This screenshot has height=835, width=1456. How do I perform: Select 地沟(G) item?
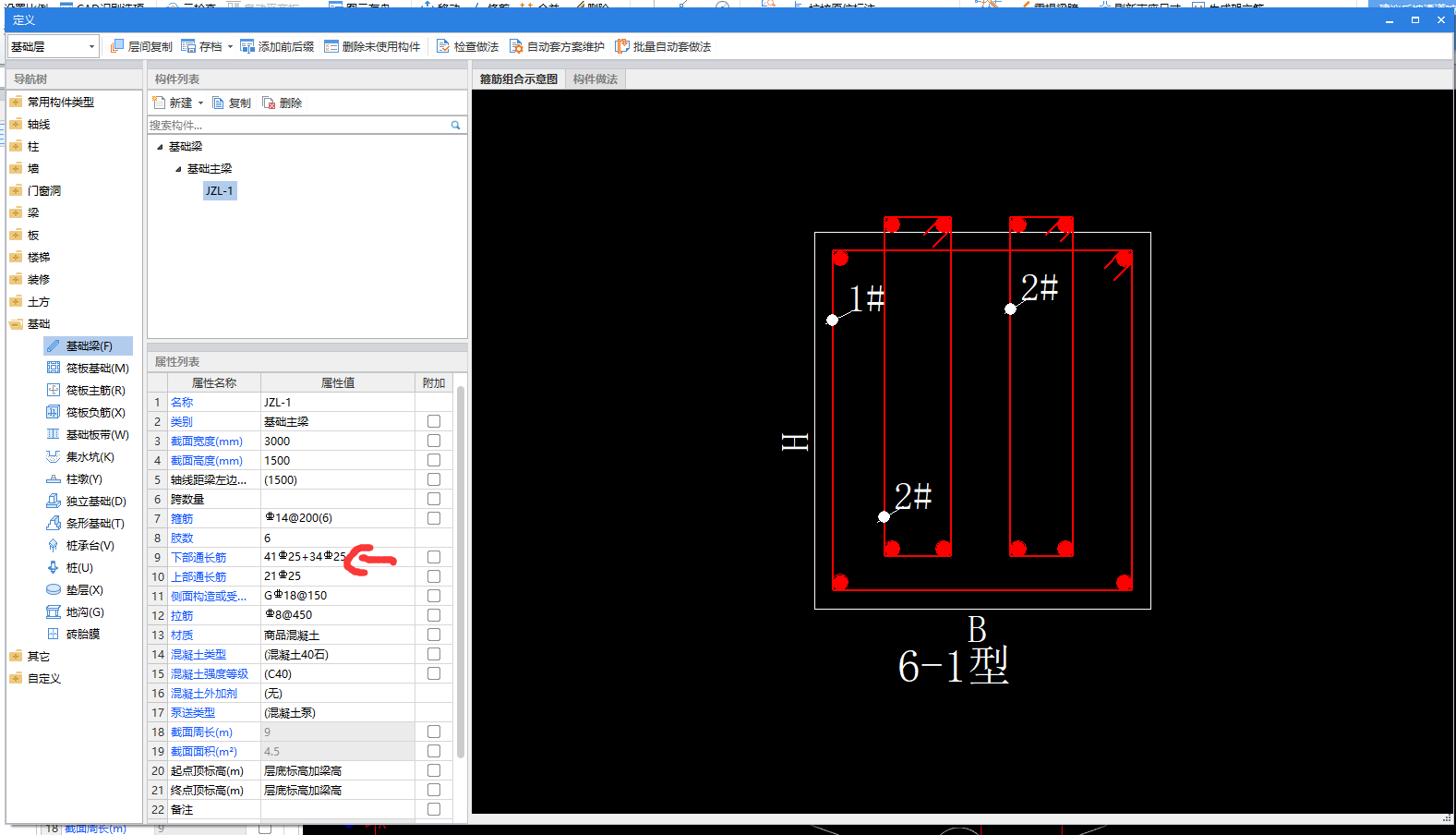coord(85,612)
